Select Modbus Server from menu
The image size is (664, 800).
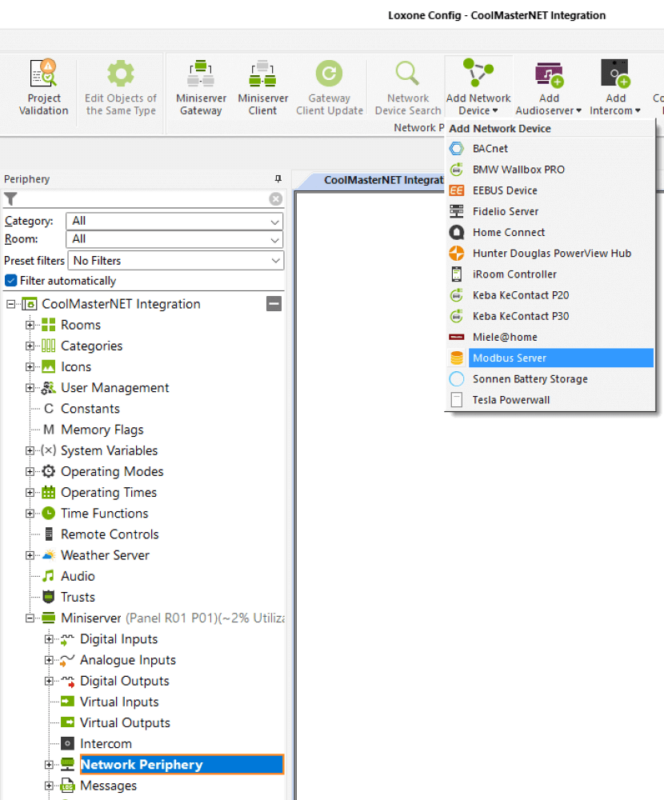(x=509, y=358)
